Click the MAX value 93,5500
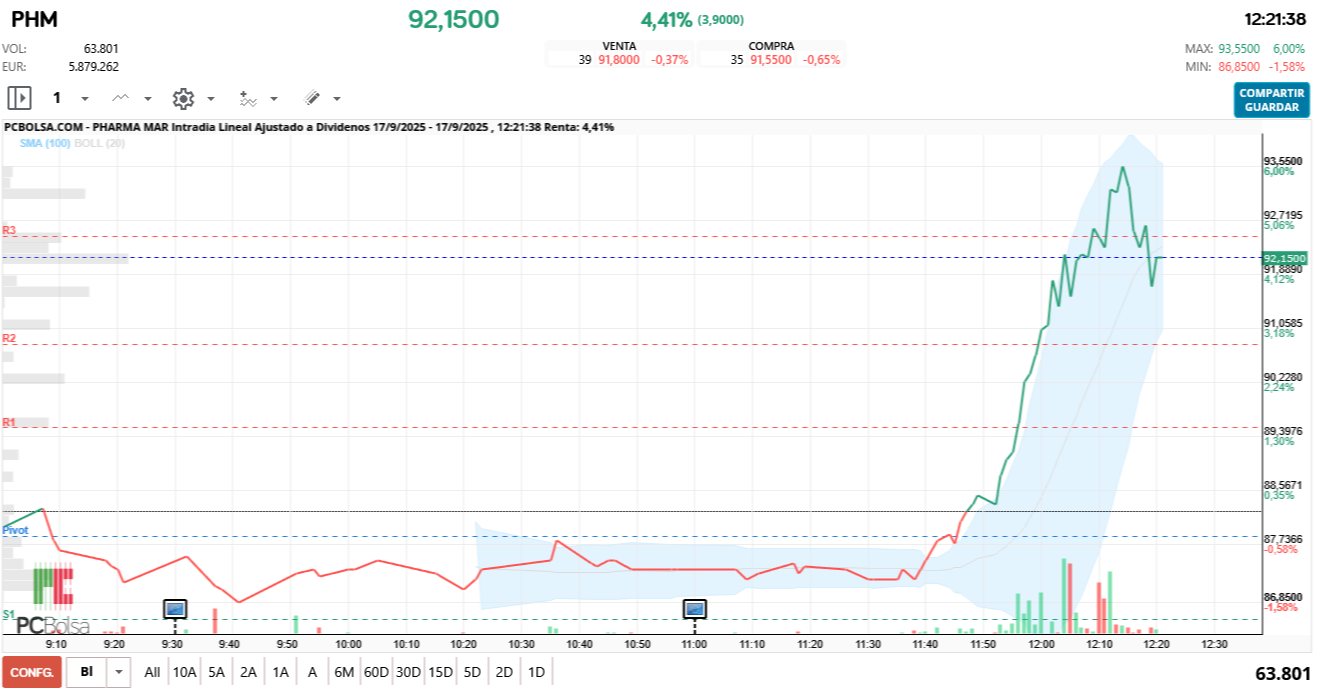1325x693 pixels. tap(1239, 48)
